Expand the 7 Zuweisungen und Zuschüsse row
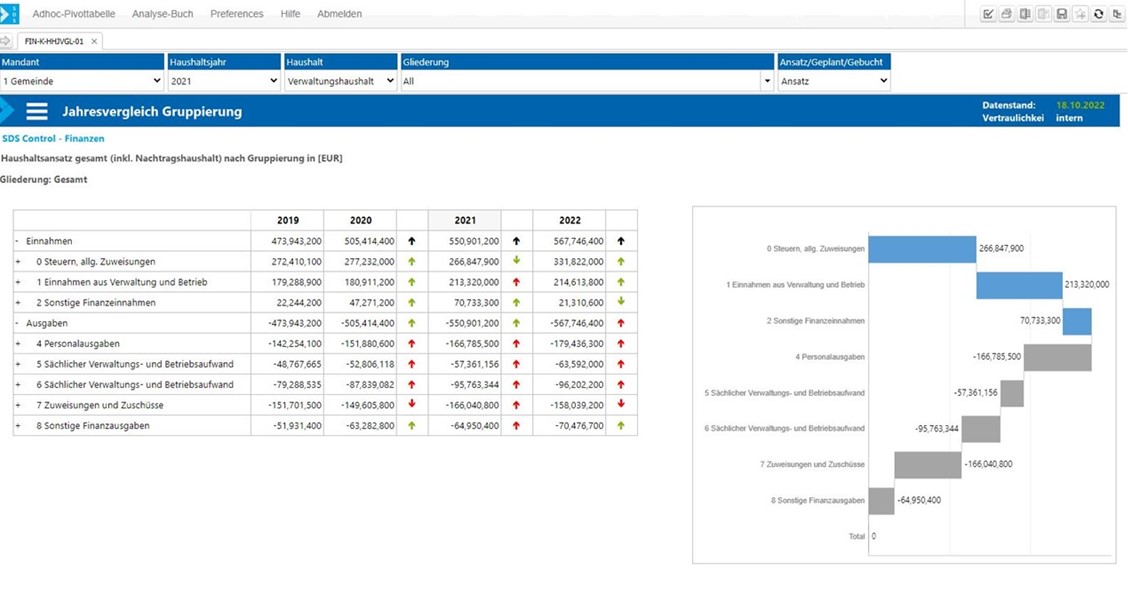 click(x=18, y=406)
